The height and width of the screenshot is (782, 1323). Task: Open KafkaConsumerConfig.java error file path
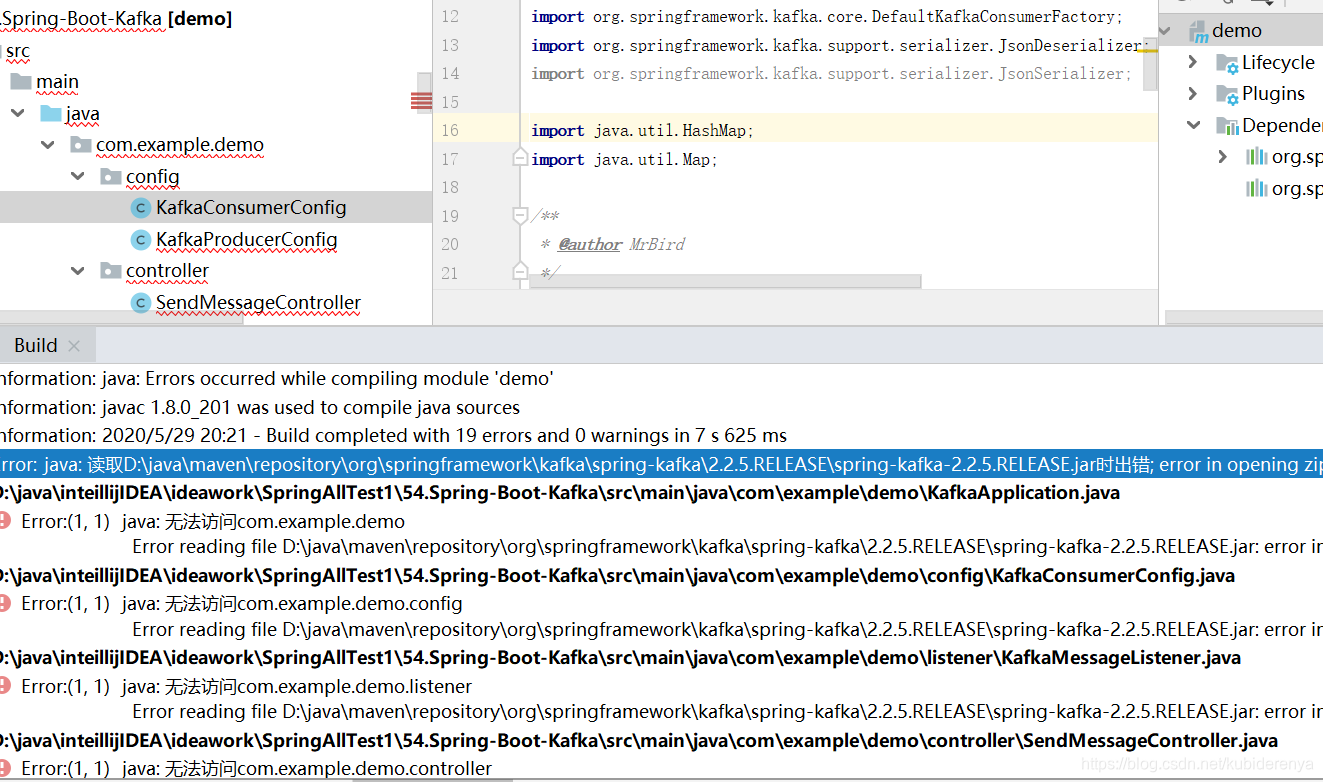click(x=616, y=576)
